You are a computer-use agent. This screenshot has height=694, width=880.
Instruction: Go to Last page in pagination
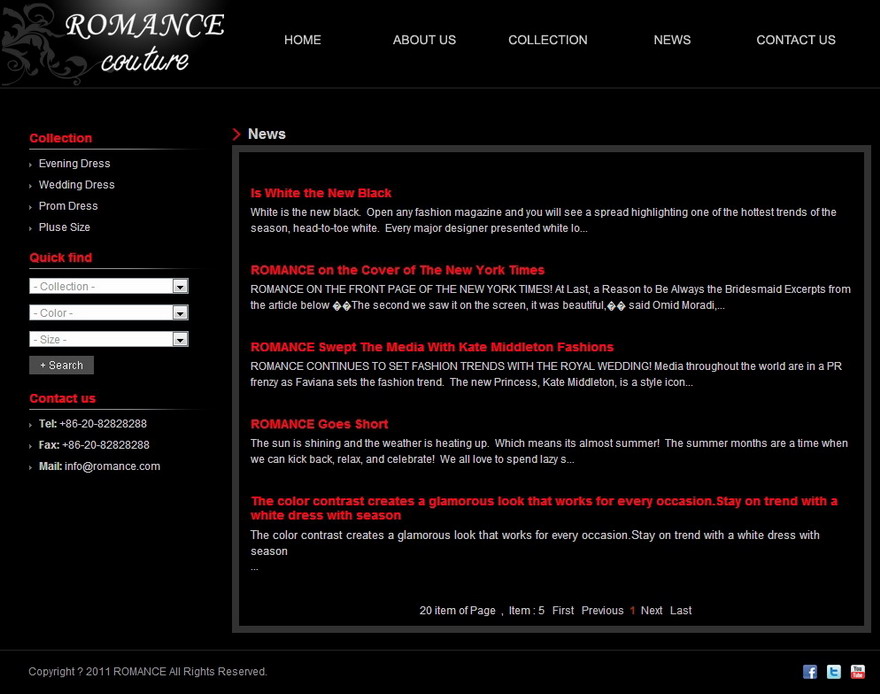pos(681,610)
